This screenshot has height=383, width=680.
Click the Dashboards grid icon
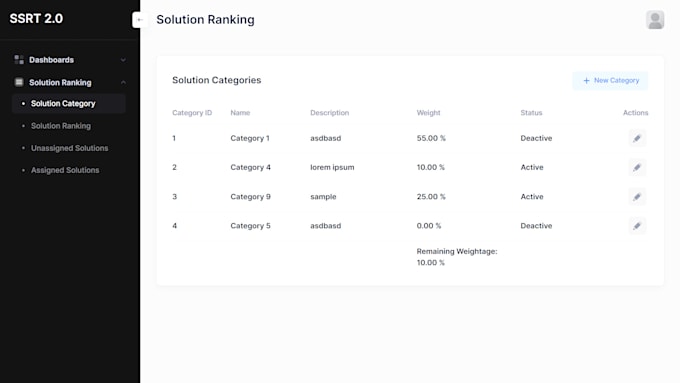coord(19,59)
